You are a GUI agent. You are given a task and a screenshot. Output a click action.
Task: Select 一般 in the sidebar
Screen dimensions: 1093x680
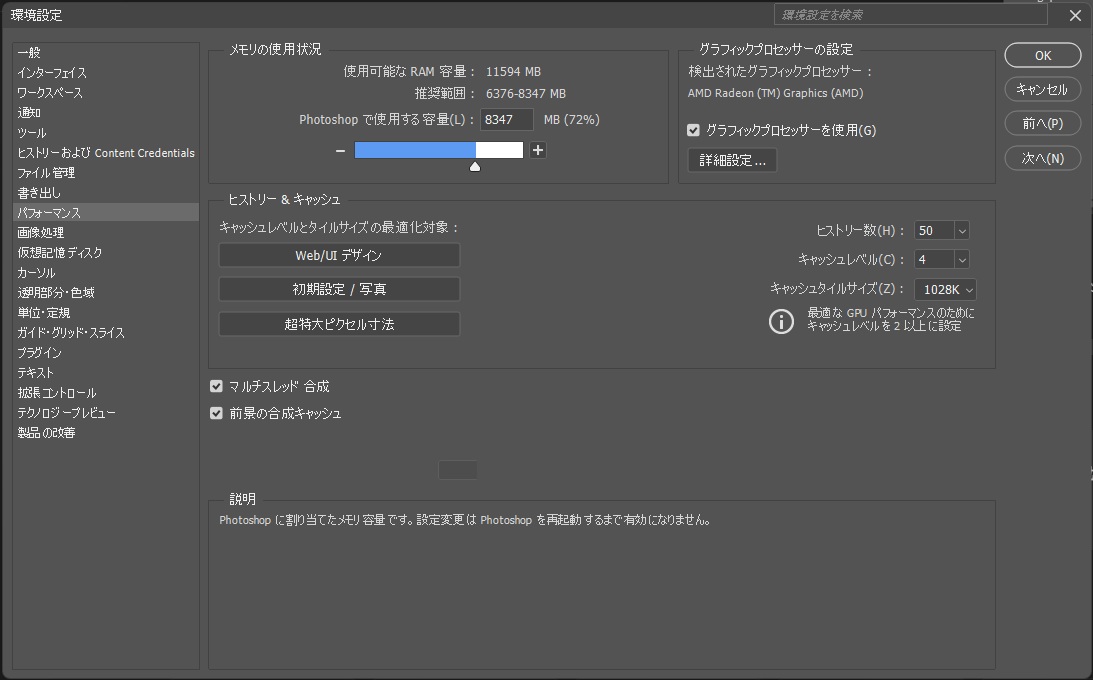pyautogui.click(x=106, y=53)
